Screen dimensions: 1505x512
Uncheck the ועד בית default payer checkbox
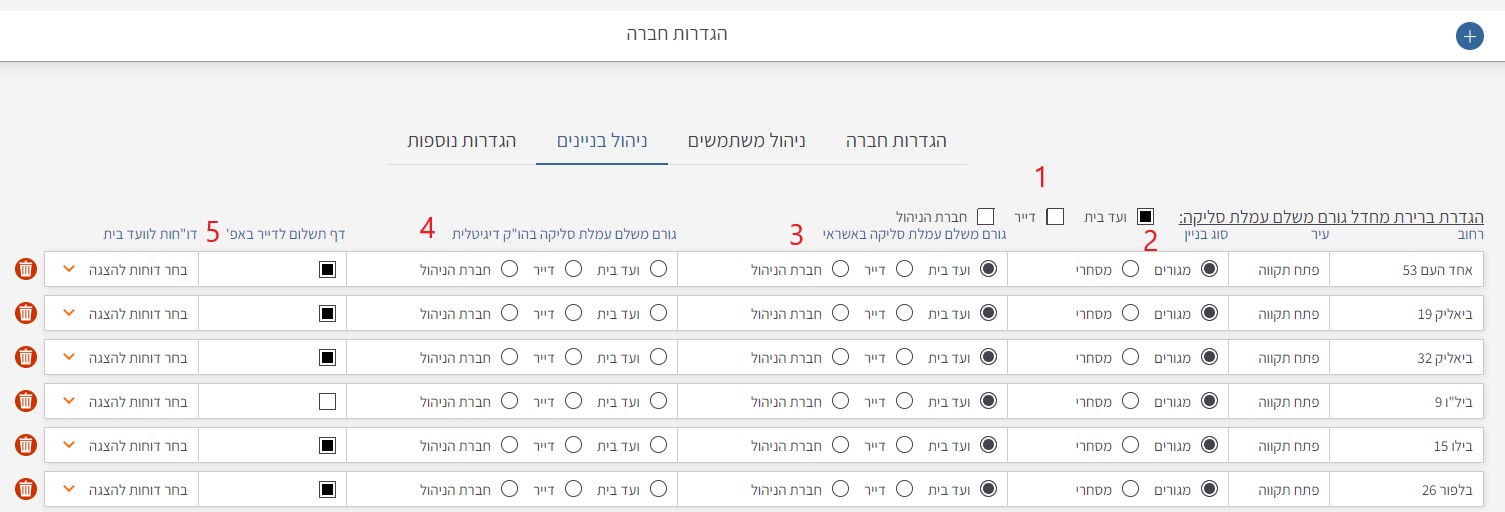coord(1145,216)
